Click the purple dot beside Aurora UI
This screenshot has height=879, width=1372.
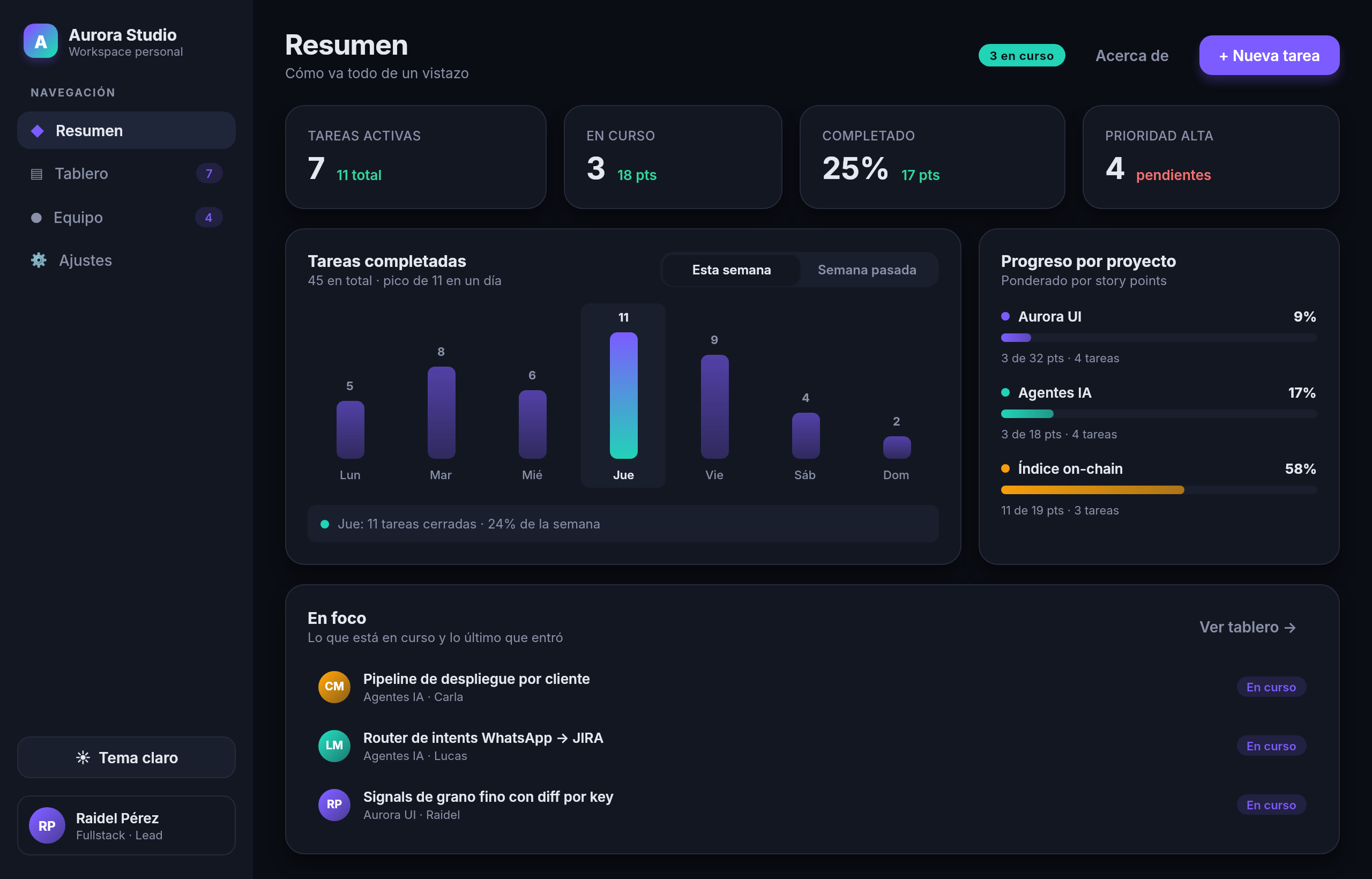coord(1005,316)
